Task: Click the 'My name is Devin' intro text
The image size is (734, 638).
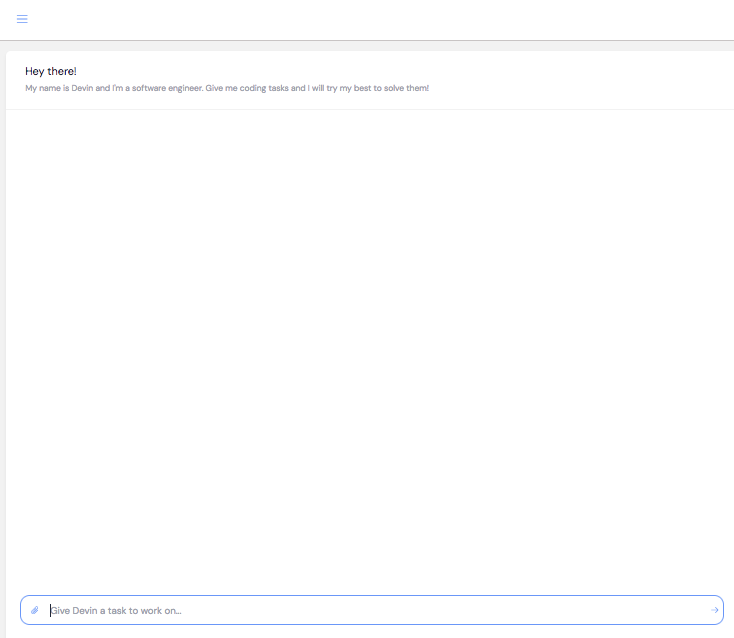Action: 227,88
